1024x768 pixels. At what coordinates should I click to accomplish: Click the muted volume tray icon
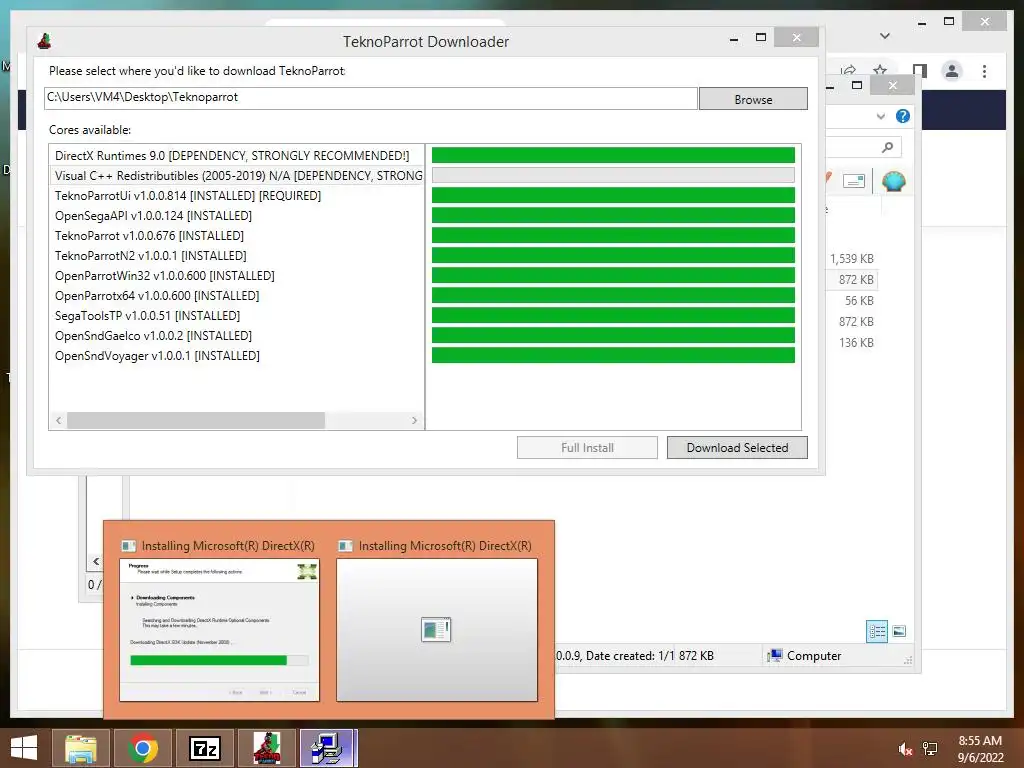tap(905, 749)
